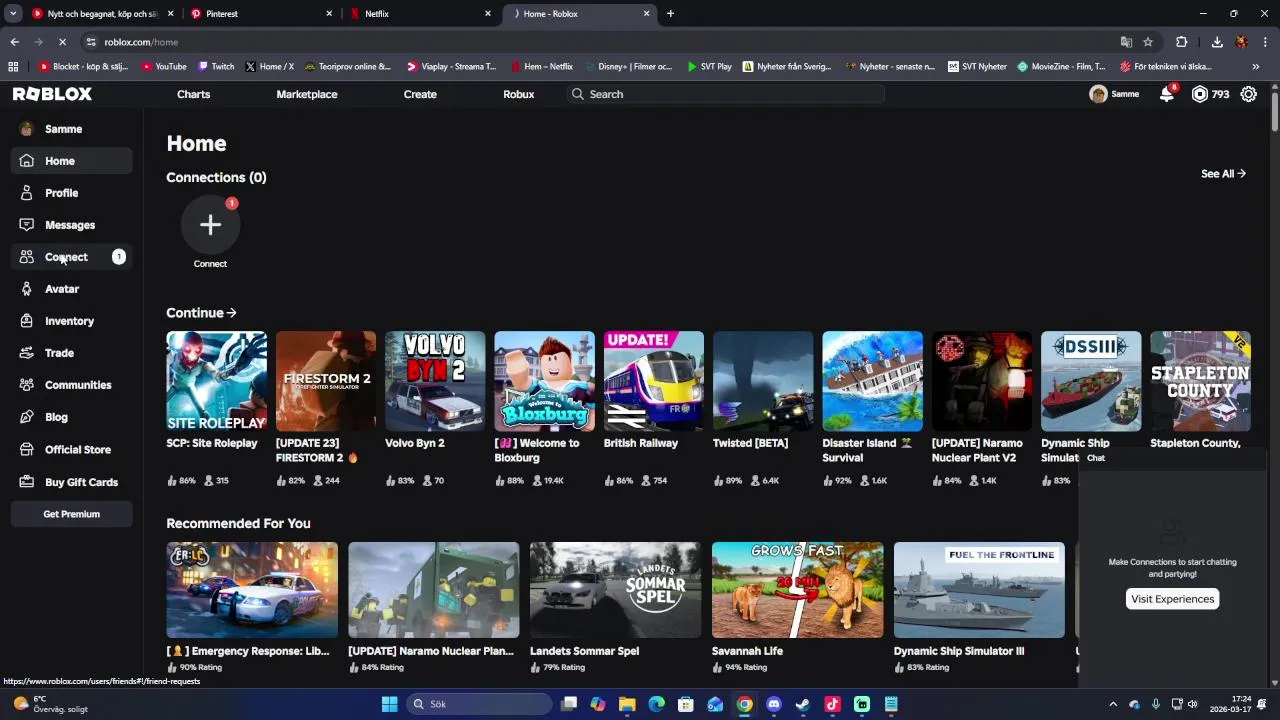Open the Emergency Response recommended thumbnail
This screenshot has width=1280, height=720.
[x=252, y=590]
